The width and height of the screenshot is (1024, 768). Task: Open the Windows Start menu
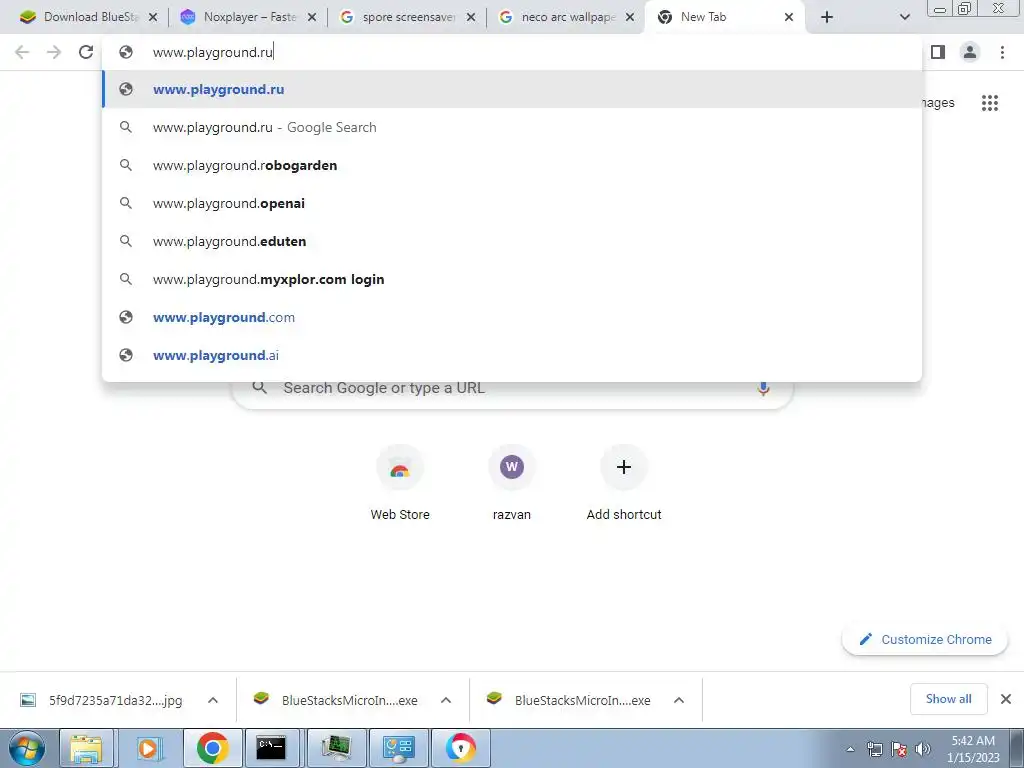27,748
